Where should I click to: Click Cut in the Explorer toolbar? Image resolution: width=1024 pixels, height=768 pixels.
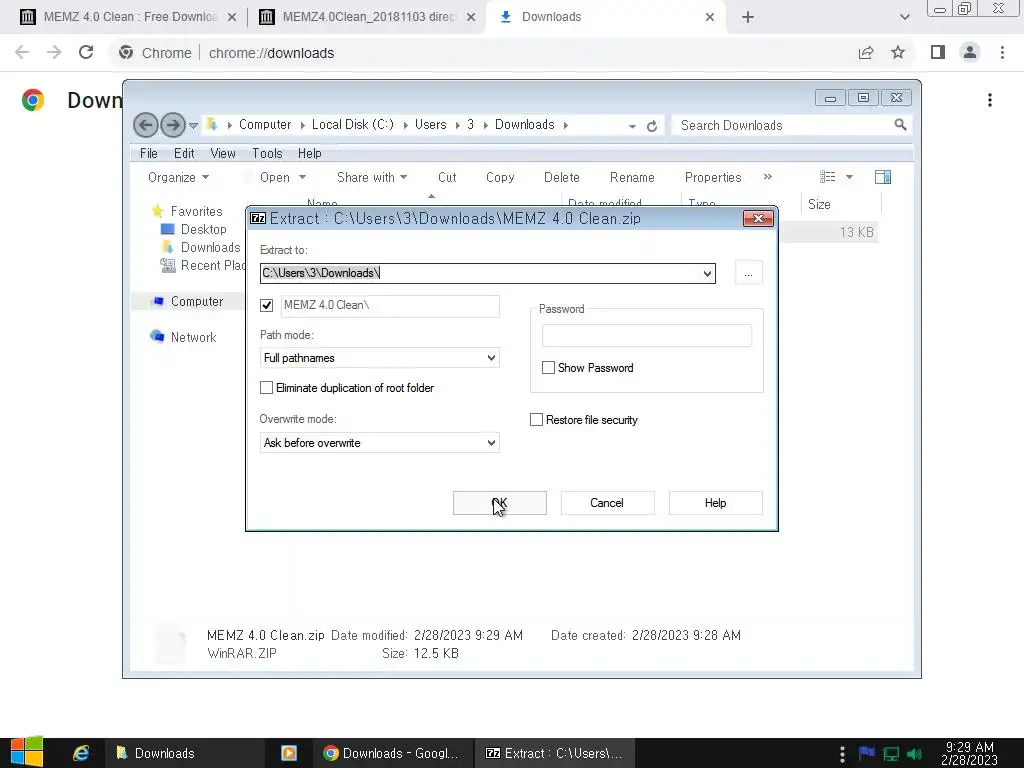point(447,178)
